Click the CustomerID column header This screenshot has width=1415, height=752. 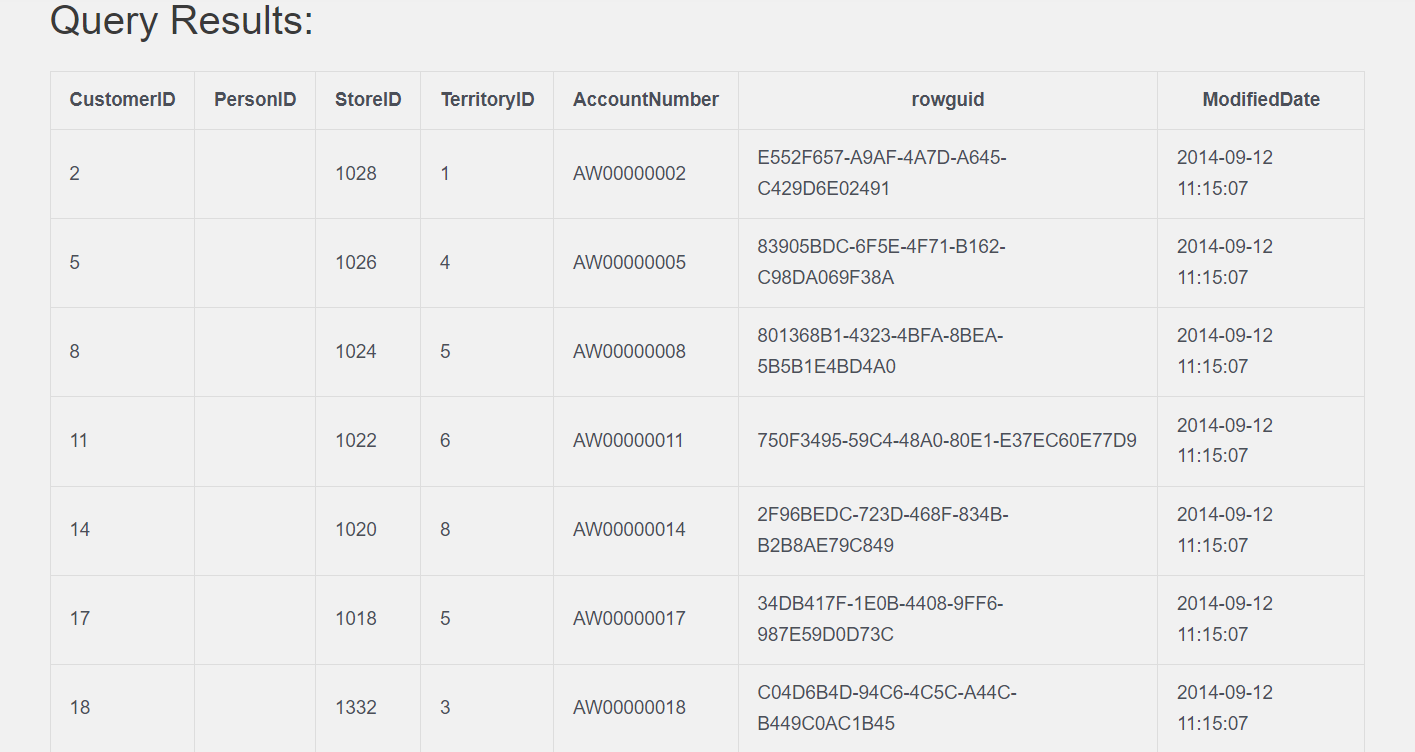pos(122,100)
